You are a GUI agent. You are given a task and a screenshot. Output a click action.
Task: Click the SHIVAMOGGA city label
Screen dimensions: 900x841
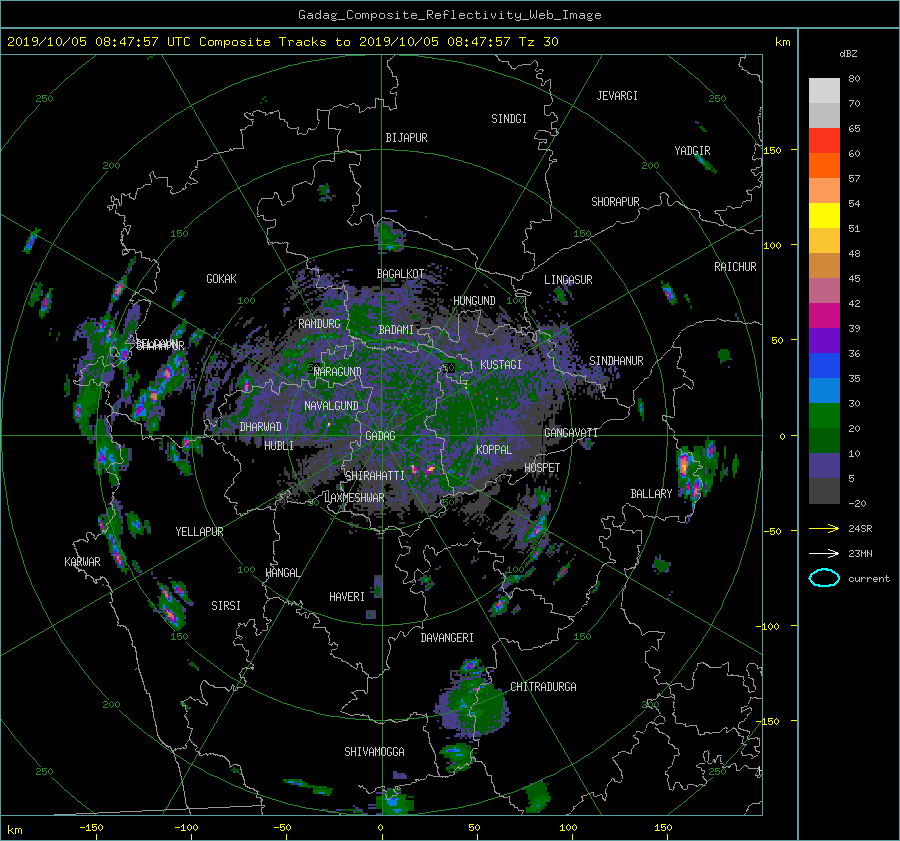tap(374, 751)
